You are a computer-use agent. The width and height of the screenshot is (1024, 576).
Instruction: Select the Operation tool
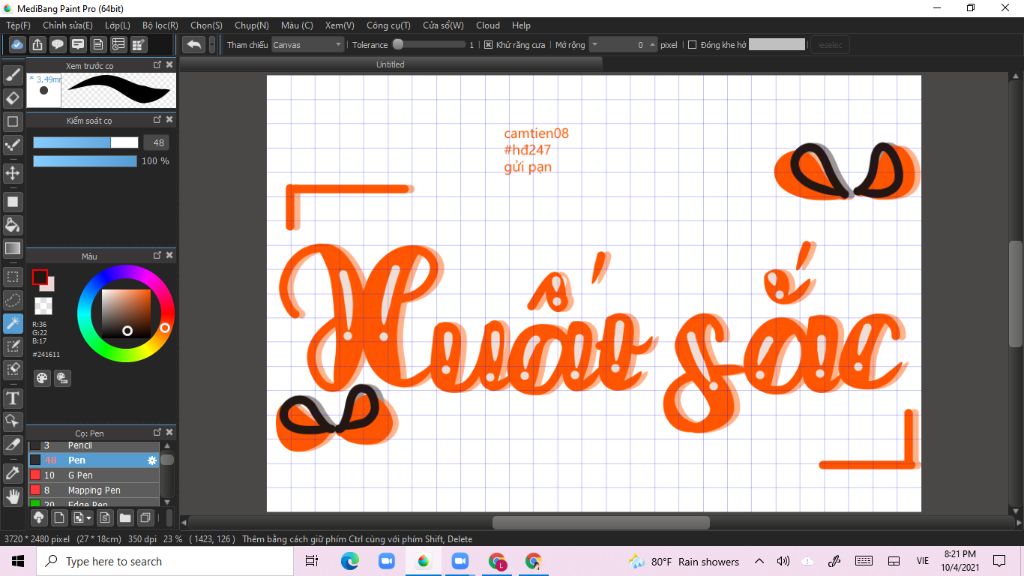[x=12, y=421]
